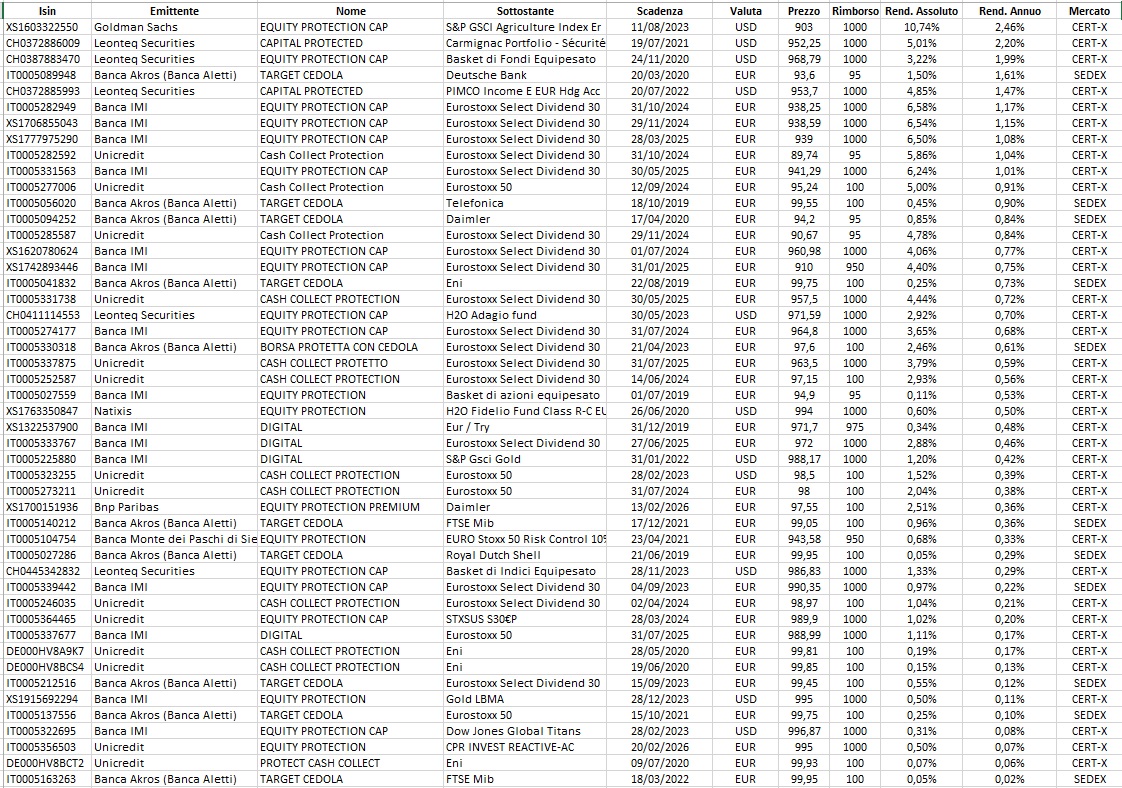The image size is (1122, 788).
Task: Select the Emittente column header
Action: [x=175, y=11]
